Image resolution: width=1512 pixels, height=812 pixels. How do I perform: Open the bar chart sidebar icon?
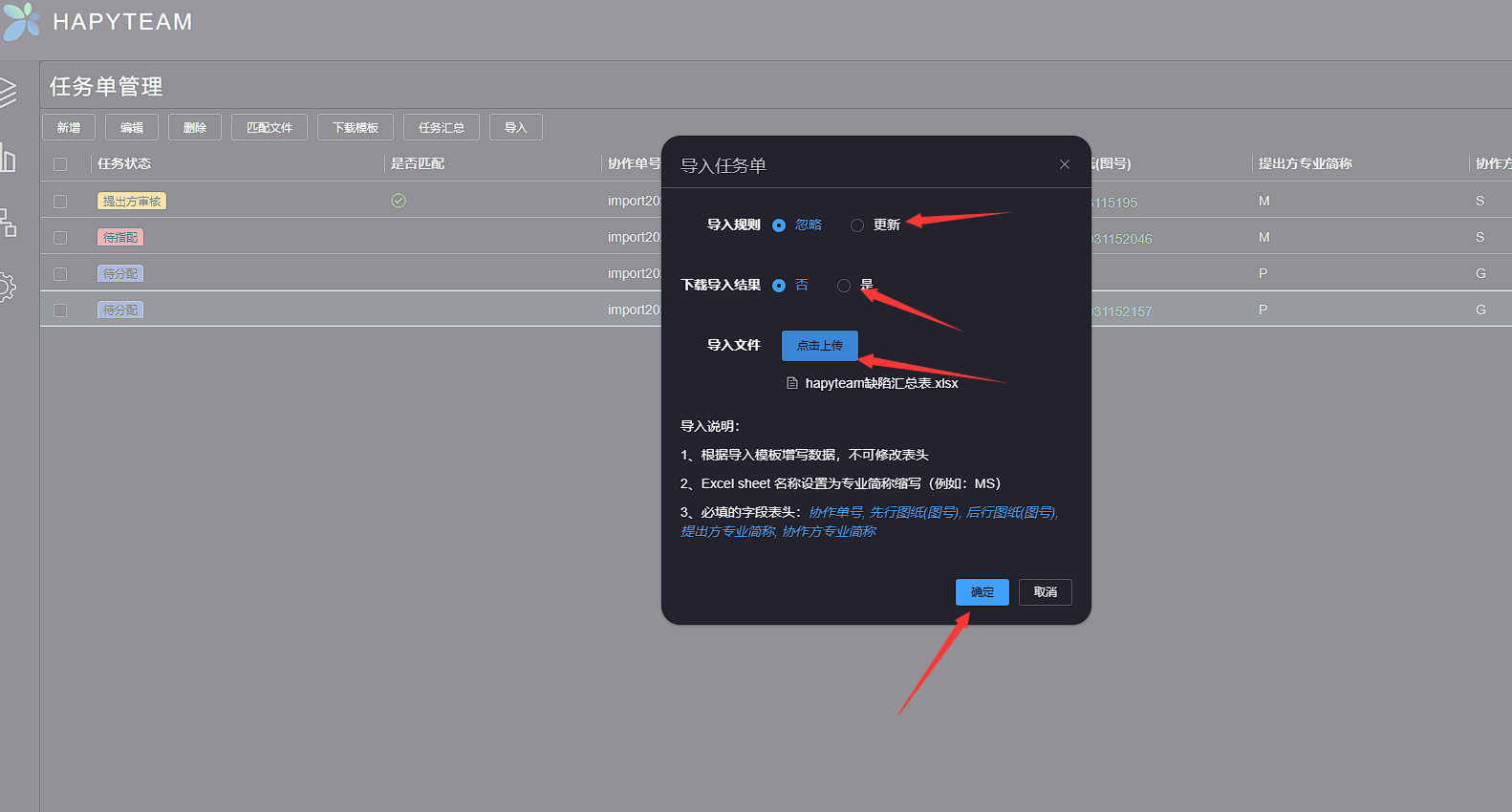[x=8, y=158]
